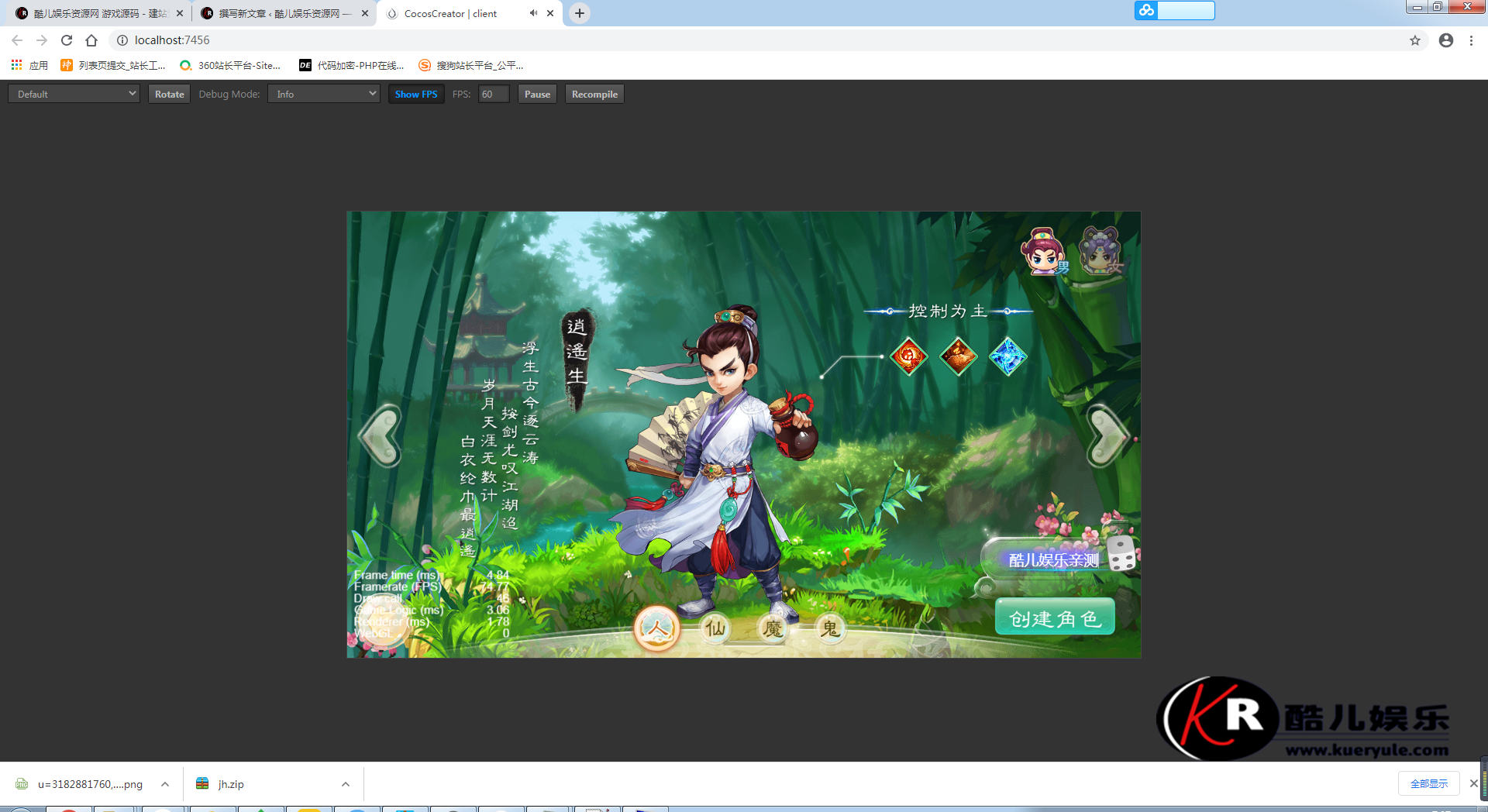Expand options for jh.zip download
The height and width of the screenshot is (812, 1488).
point(346,784)
